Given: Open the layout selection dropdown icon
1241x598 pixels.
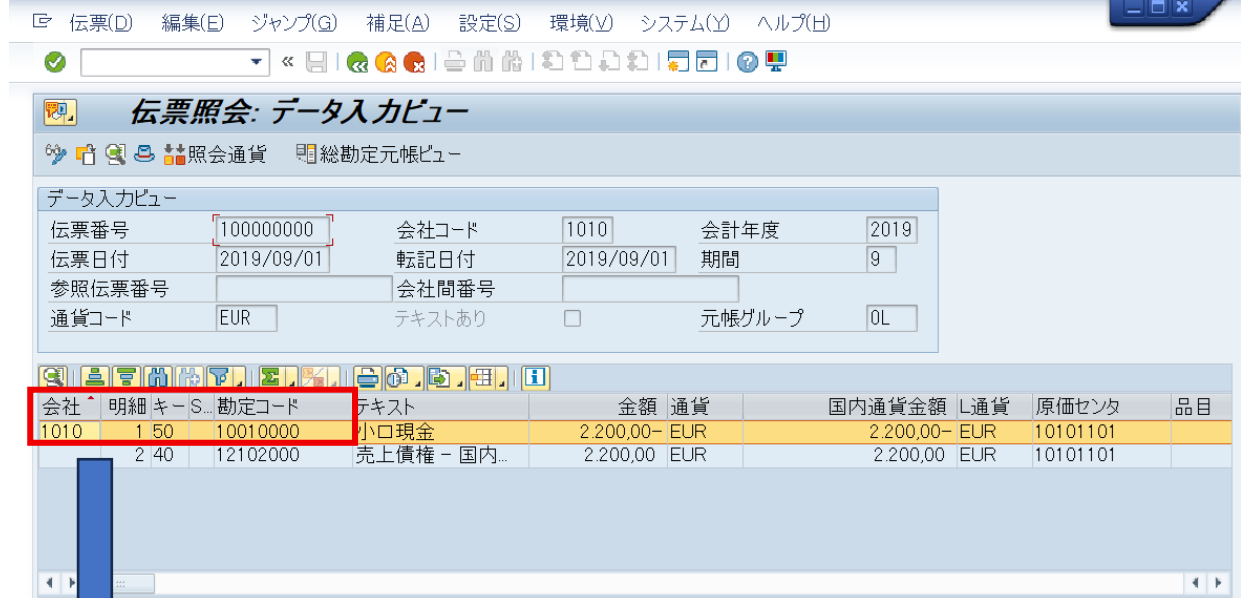Looking at the screenshot, I should click(487, 377).
